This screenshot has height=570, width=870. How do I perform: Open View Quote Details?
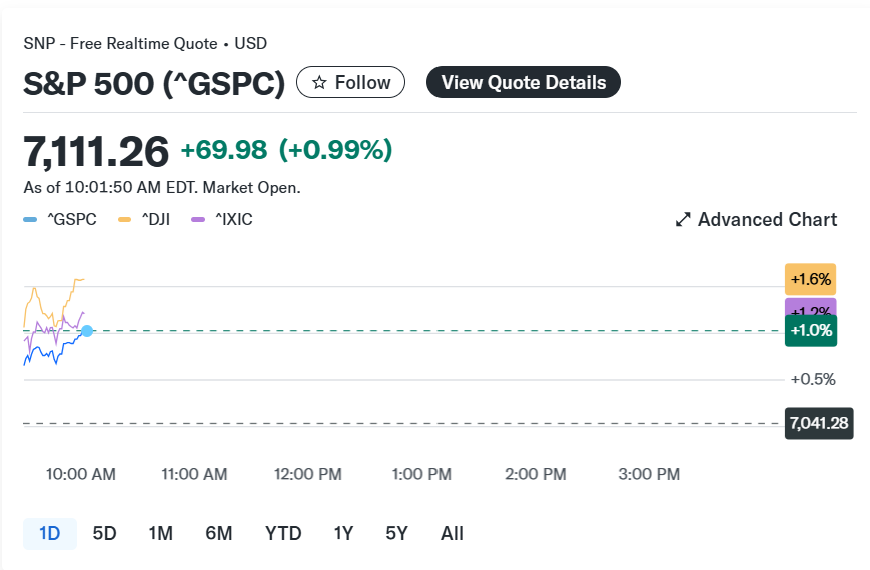tap(523, 83)
